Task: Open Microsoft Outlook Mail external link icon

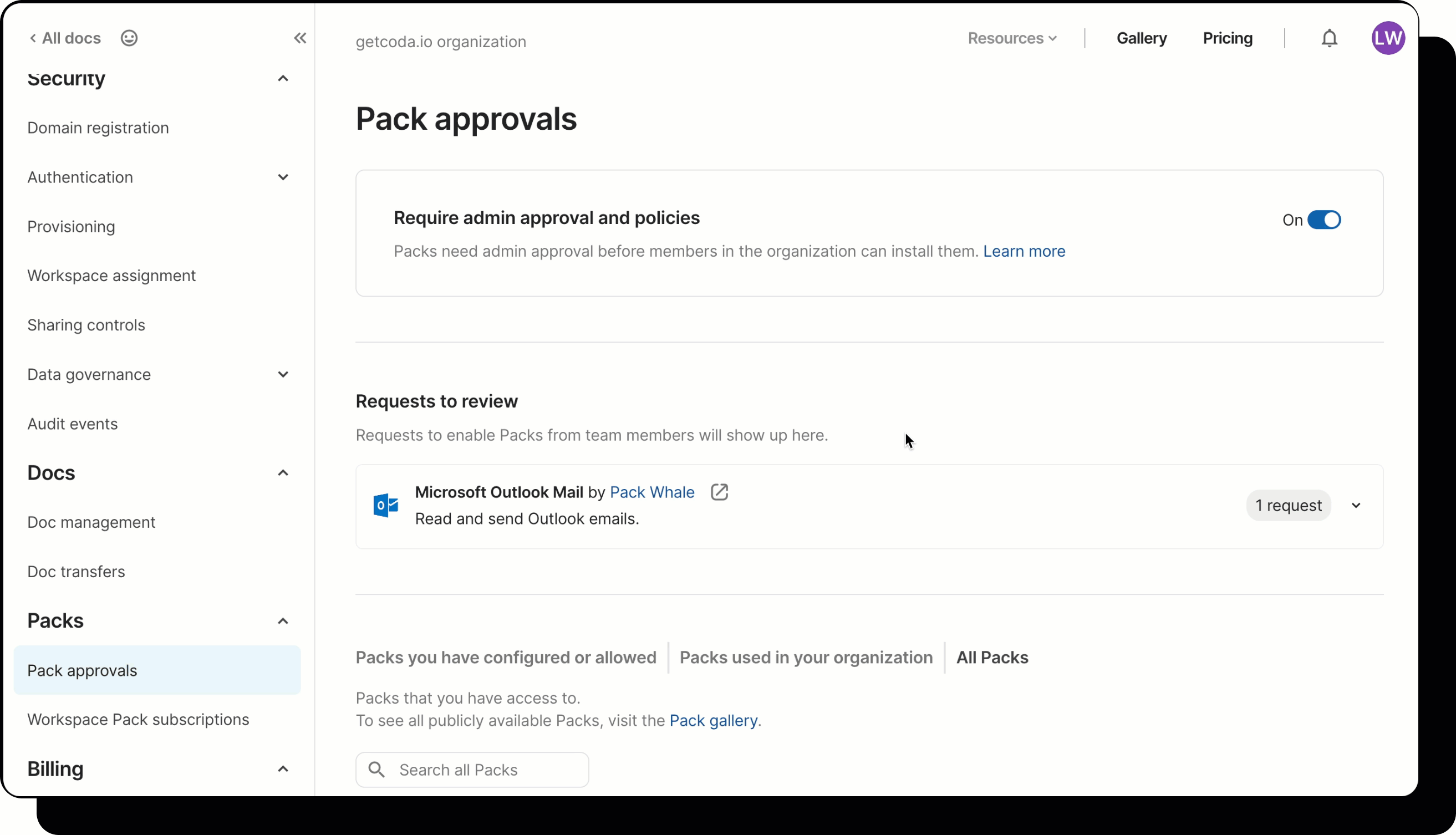Action: 719,492
